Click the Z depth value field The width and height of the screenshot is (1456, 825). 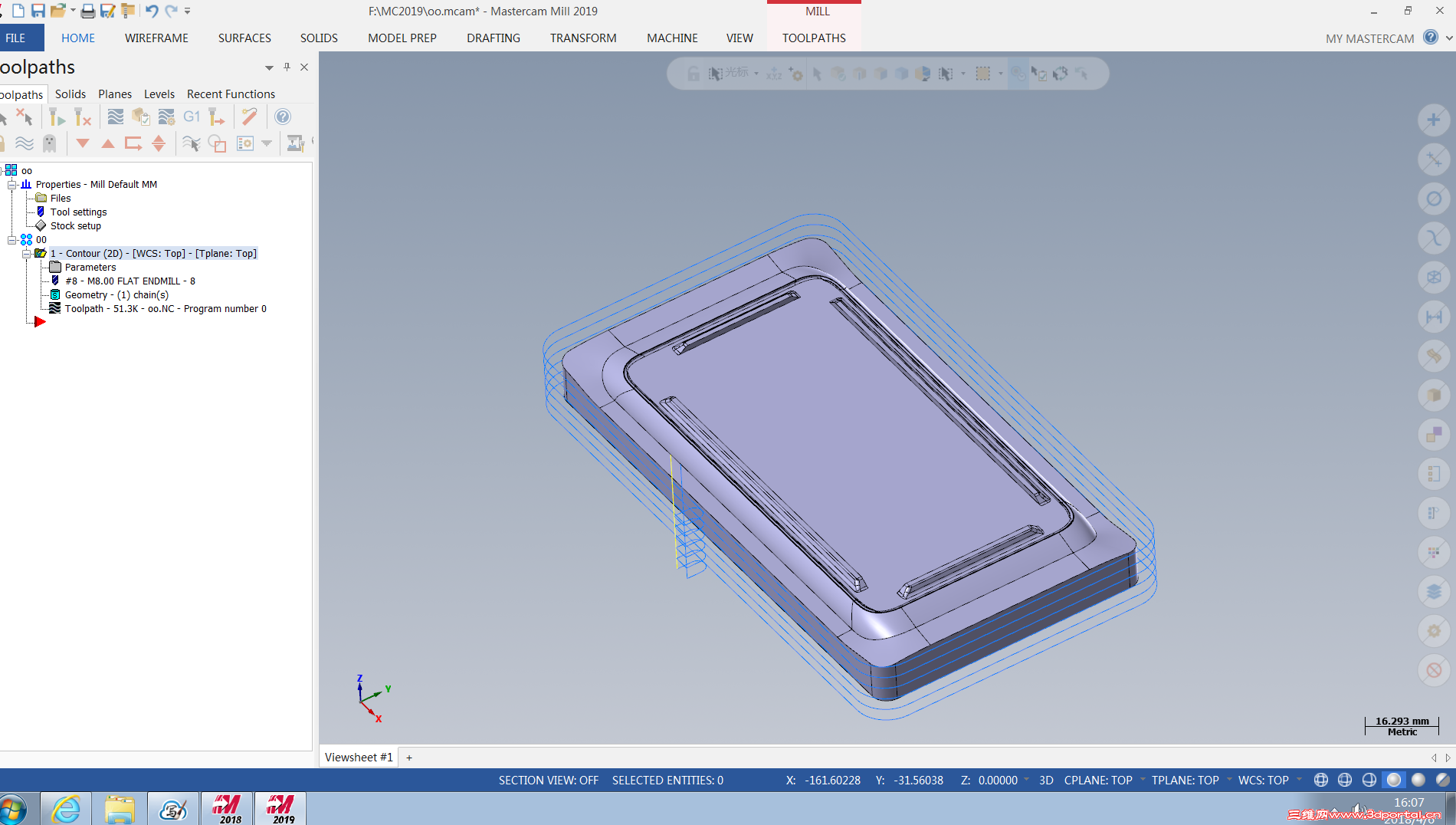997,781
